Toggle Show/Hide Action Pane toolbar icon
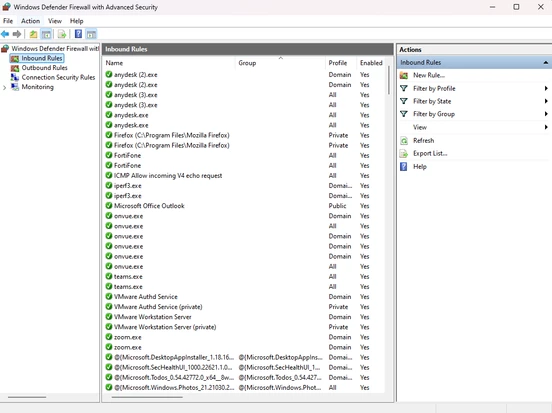This screenshot has width=552, height=413. 91,34
